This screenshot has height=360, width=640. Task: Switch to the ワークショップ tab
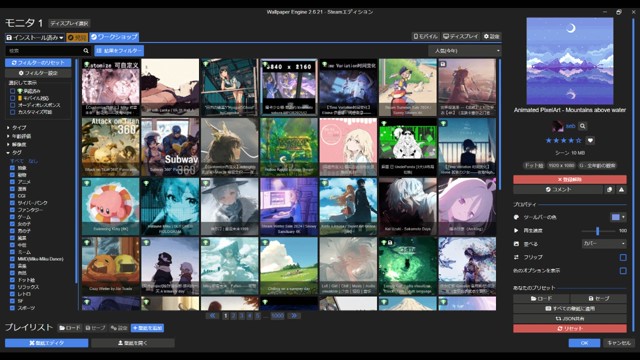click(x=114, y=37)
